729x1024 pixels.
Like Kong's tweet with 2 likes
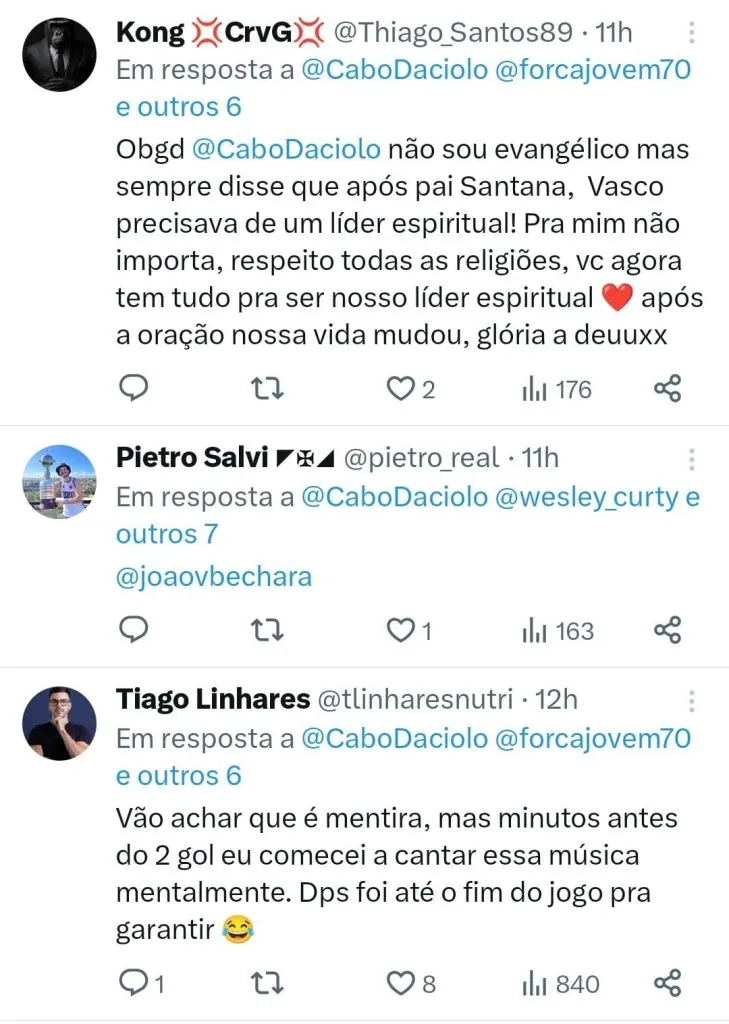[401, 389]
